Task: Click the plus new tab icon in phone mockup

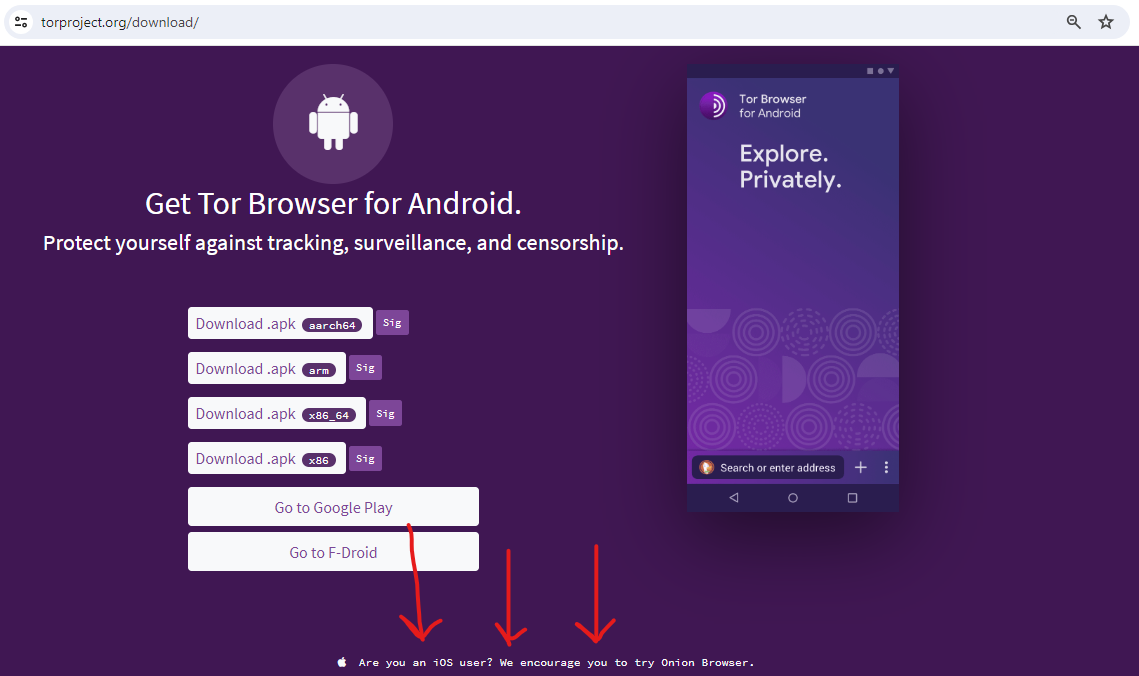Action: (x=861, y=468)
